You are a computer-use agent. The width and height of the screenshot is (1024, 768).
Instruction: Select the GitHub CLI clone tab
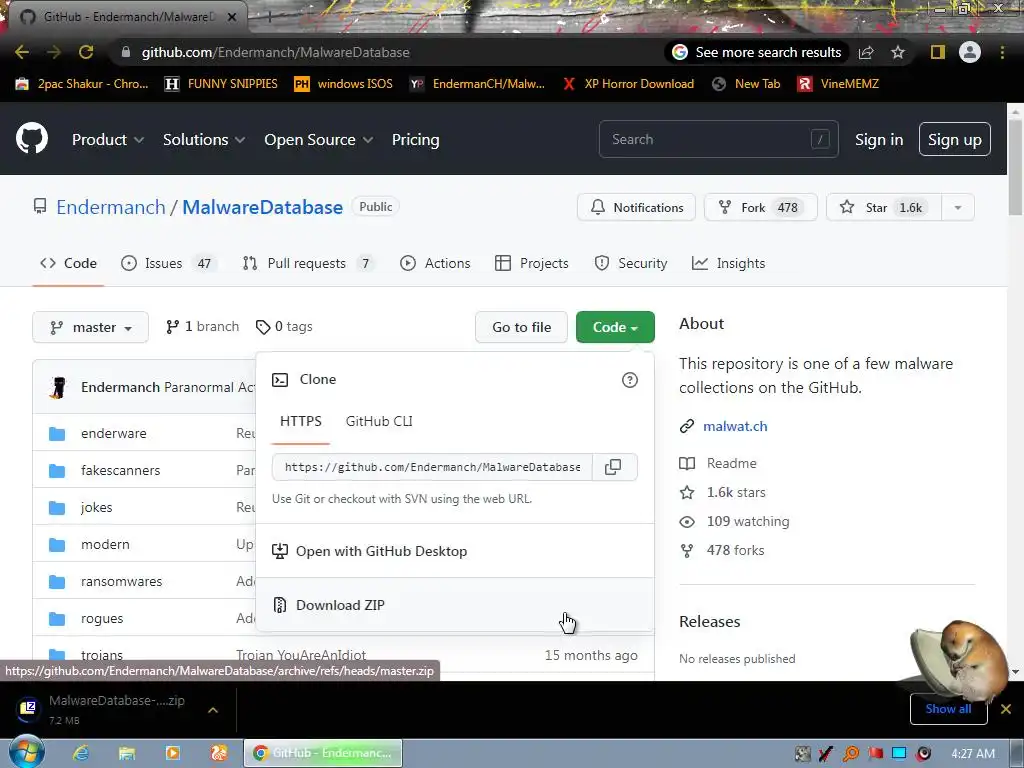[x=379, y=421]
